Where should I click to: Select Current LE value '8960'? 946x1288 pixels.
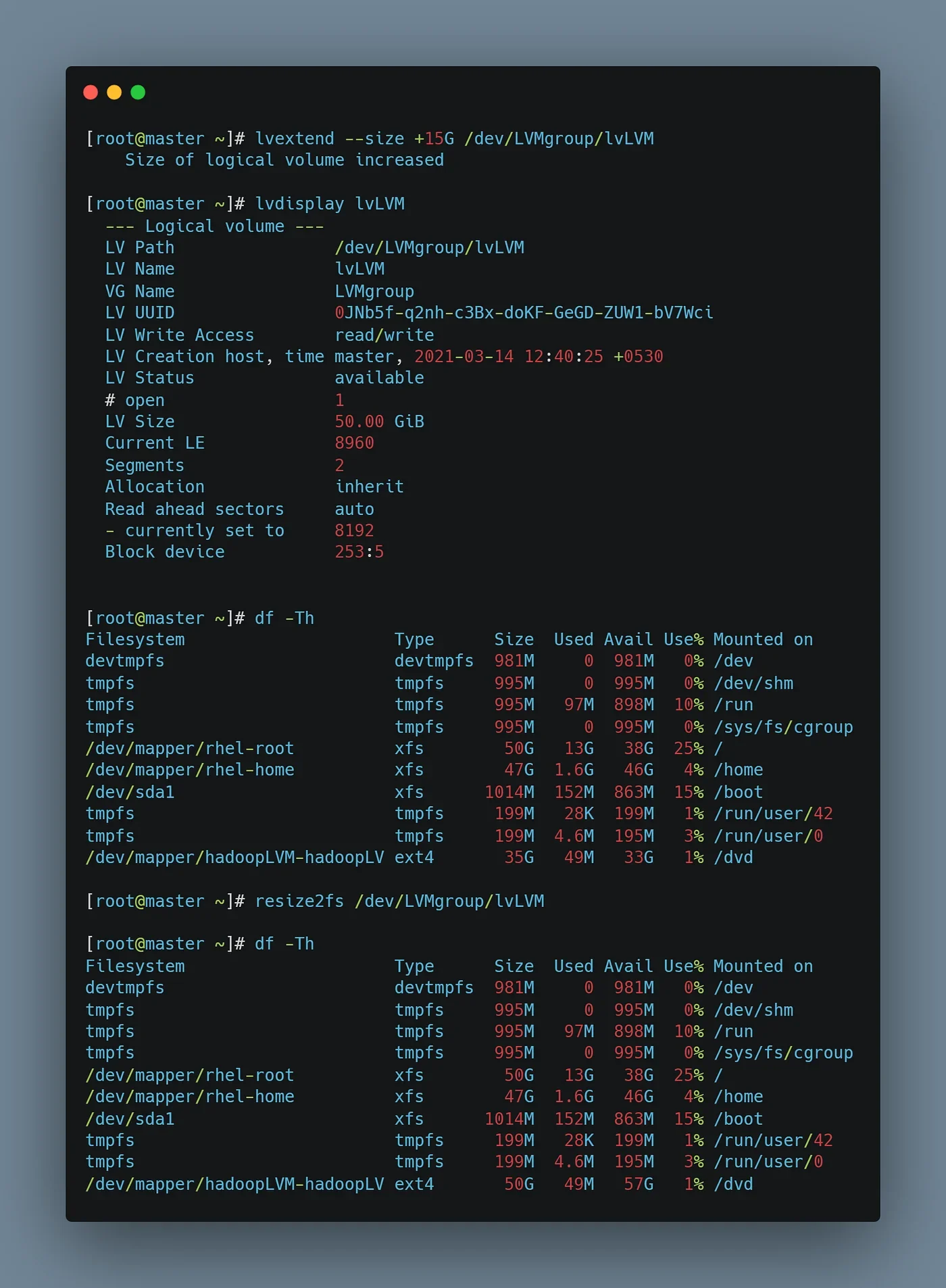[355, 443]
